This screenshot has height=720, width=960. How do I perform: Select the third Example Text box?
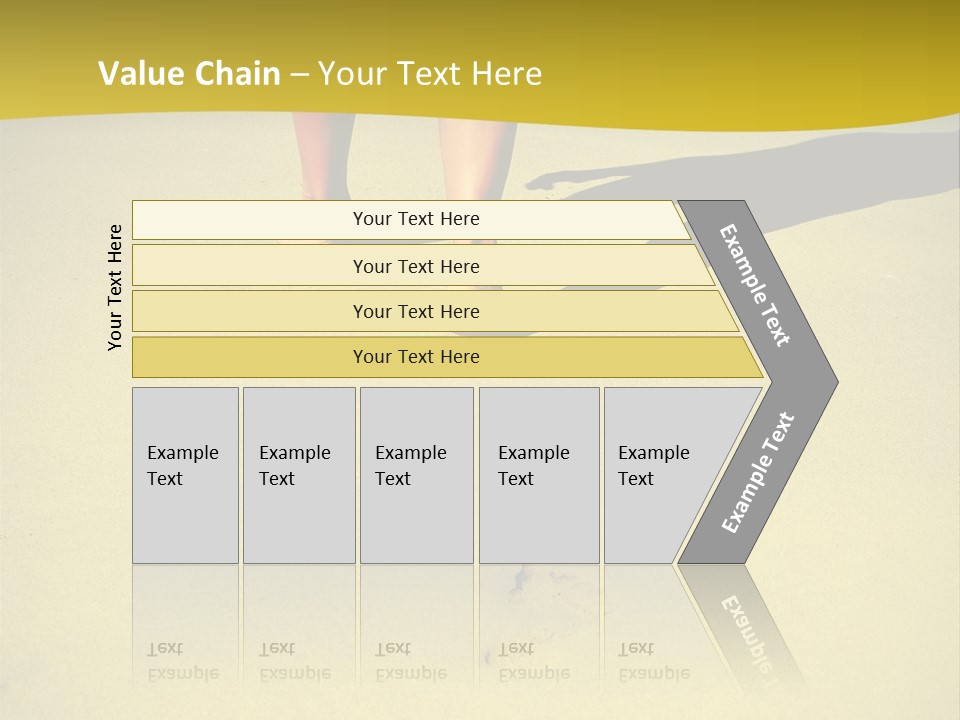(415, 475)
